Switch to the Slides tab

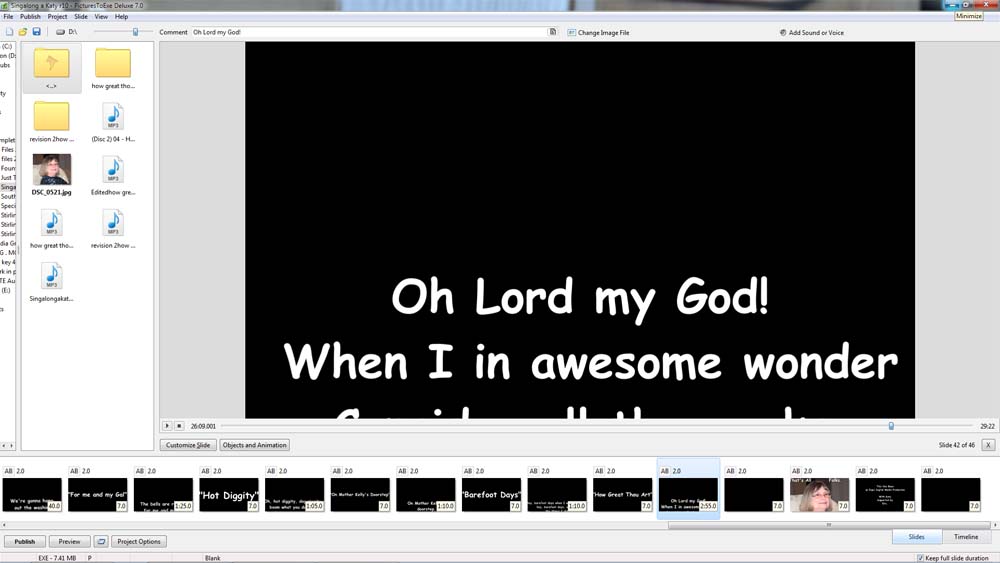pos(916,537)
